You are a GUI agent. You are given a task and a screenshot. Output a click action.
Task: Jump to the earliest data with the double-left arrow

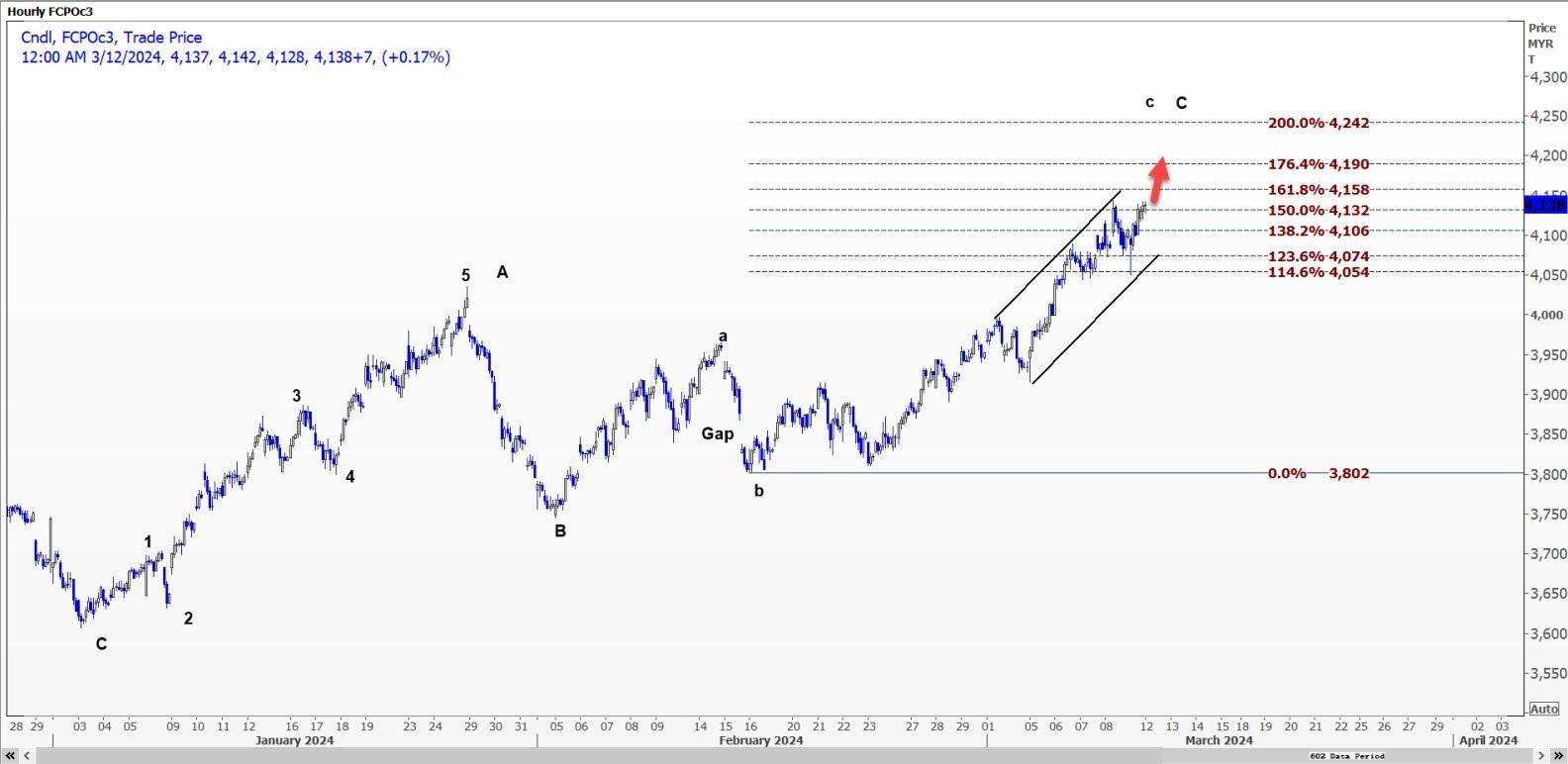[10, 756]
